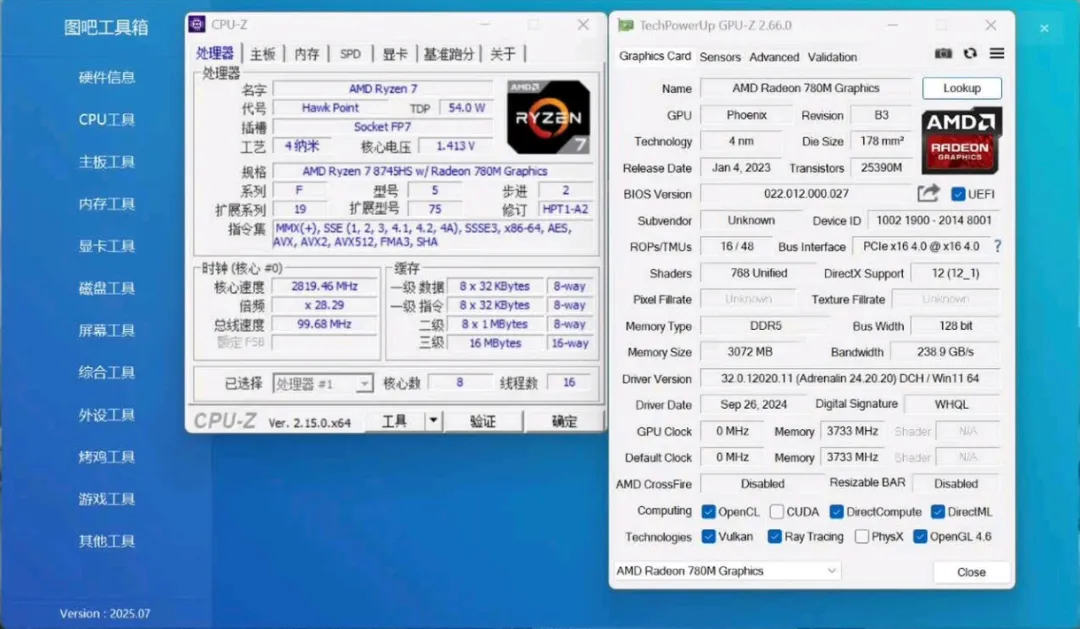The height and width of the screenshot is (629, 1080).
Task: Click the 规格 AMD Ryzen 7 8745HS value
Action: 433,171
